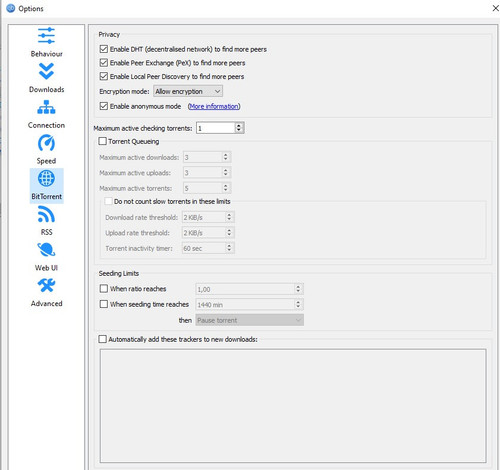Open the Connection settings icon
Viewport: 500px width, 470px height.
pyautogui.click(x=46, y=107)
